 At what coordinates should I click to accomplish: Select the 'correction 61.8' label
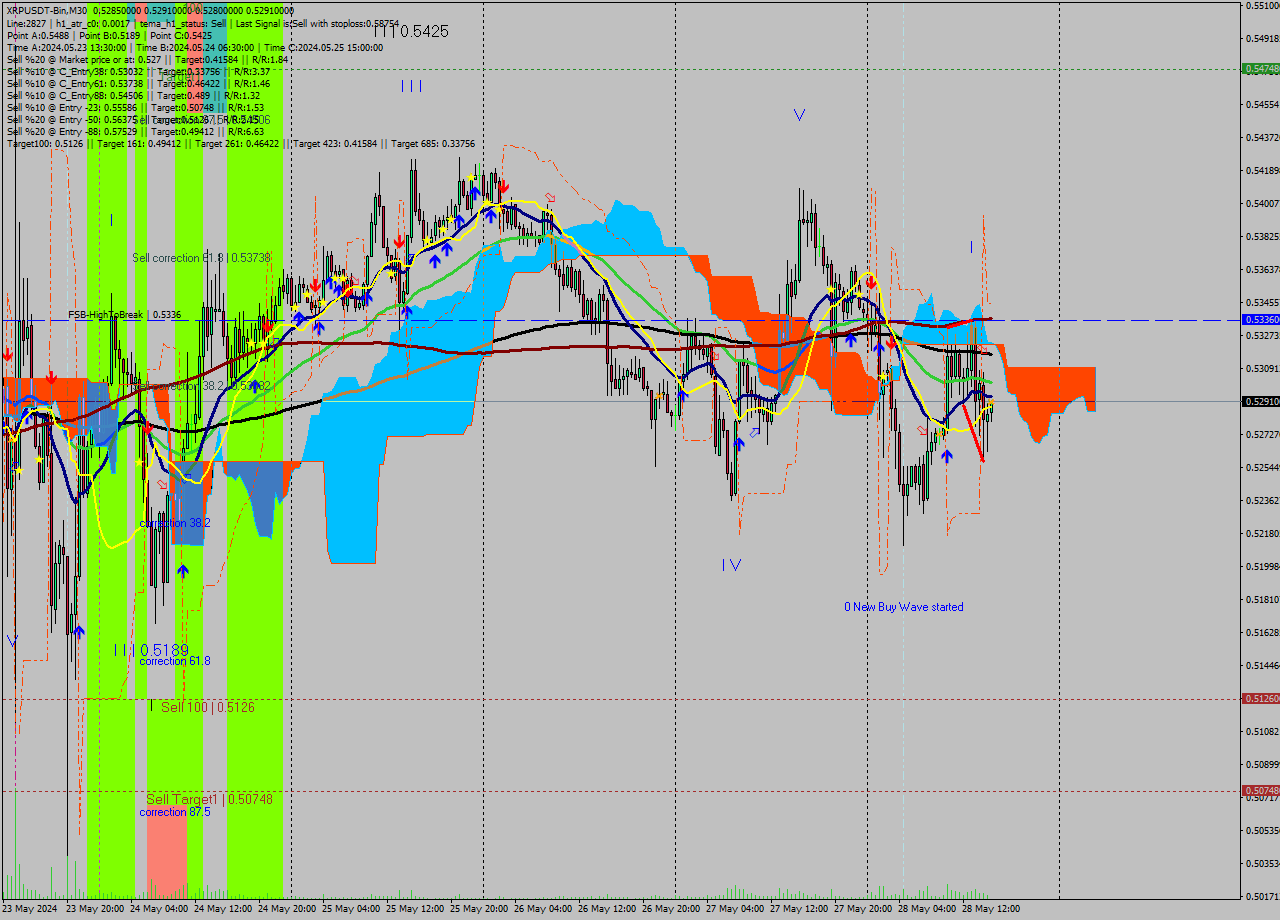(x=175, y=661)
